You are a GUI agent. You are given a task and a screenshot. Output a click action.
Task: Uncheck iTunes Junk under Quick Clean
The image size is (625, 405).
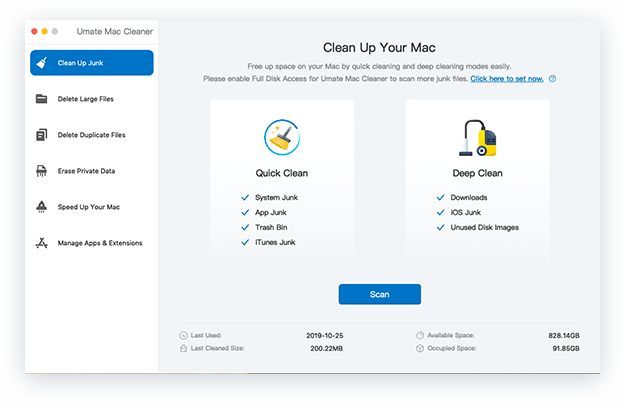pos(245,242)
